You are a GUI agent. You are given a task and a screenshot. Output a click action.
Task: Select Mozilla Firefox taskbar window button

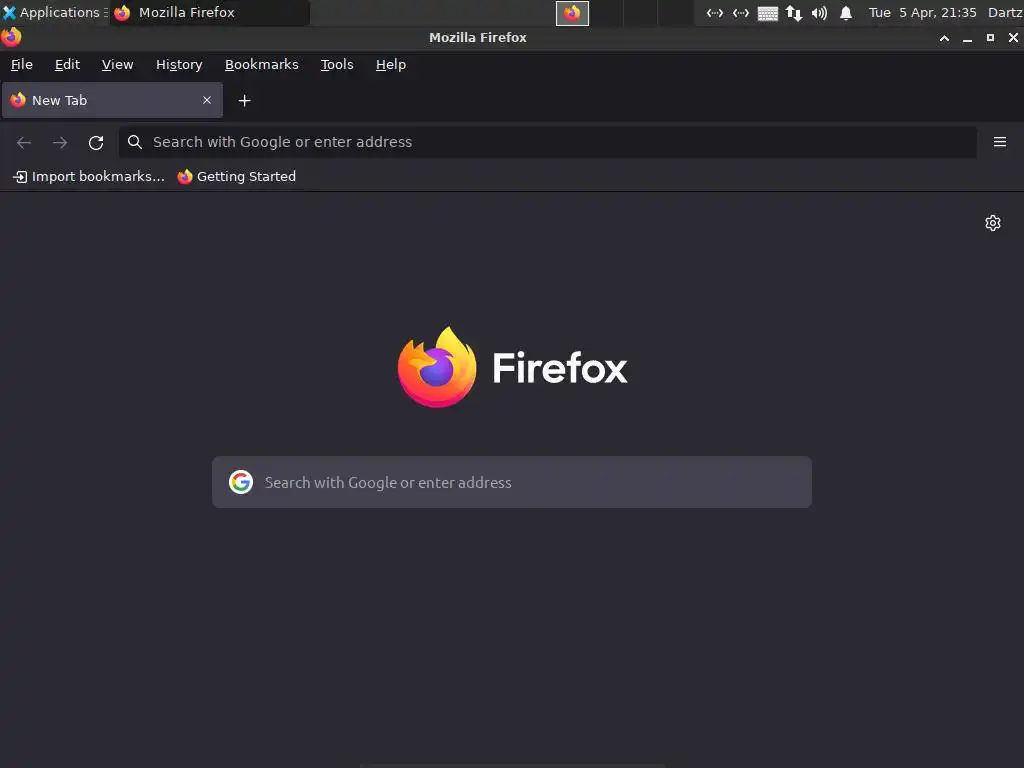pyautogui.click(x=209, y=12)
